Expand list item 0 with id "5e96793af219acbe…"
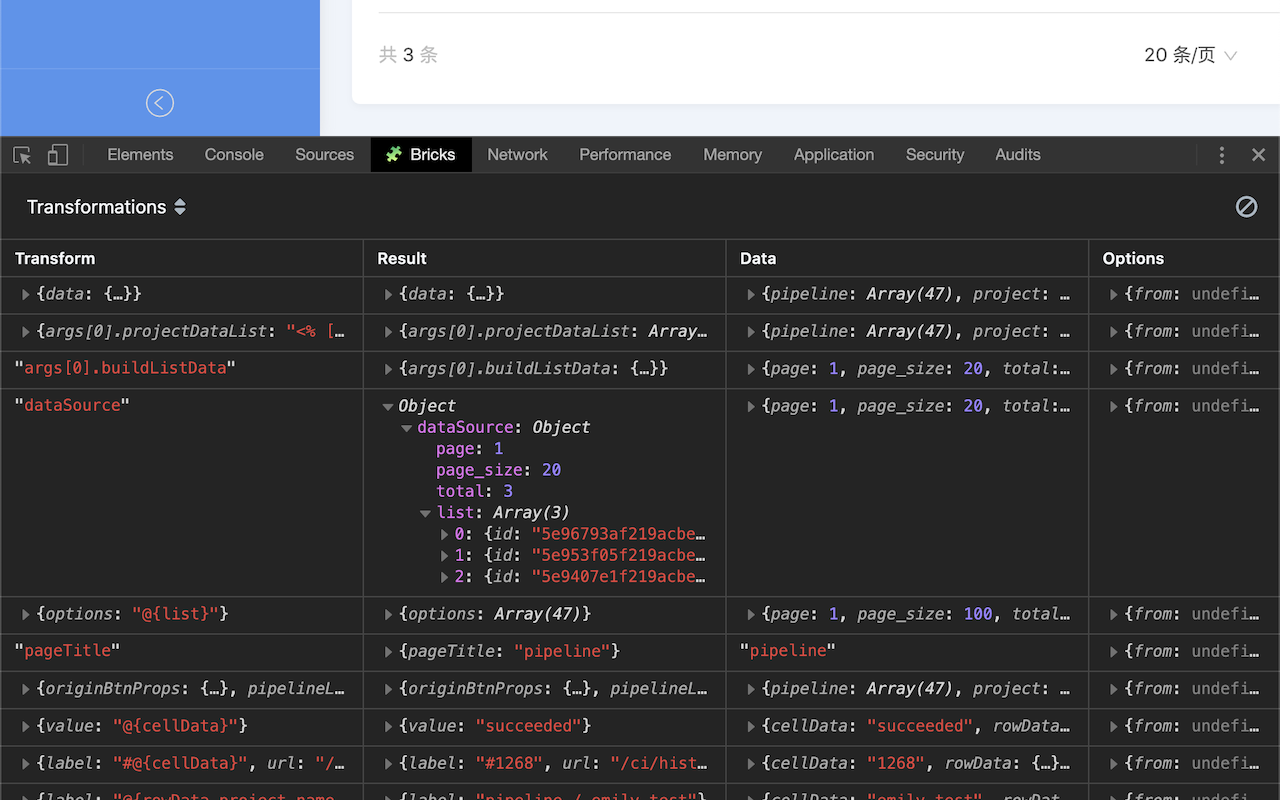Screen dimensions: 1280x800 coord(444,533)
